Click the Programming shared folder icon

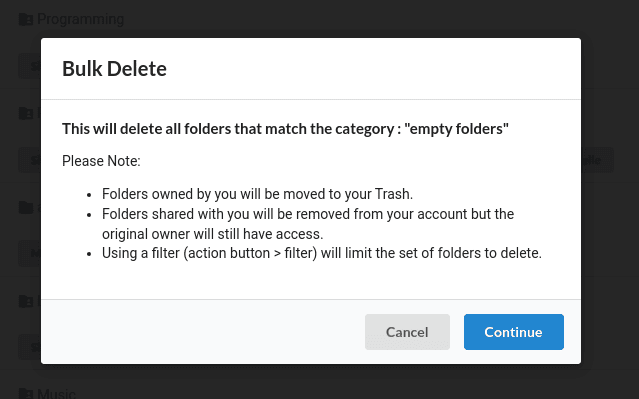(26, 19)
